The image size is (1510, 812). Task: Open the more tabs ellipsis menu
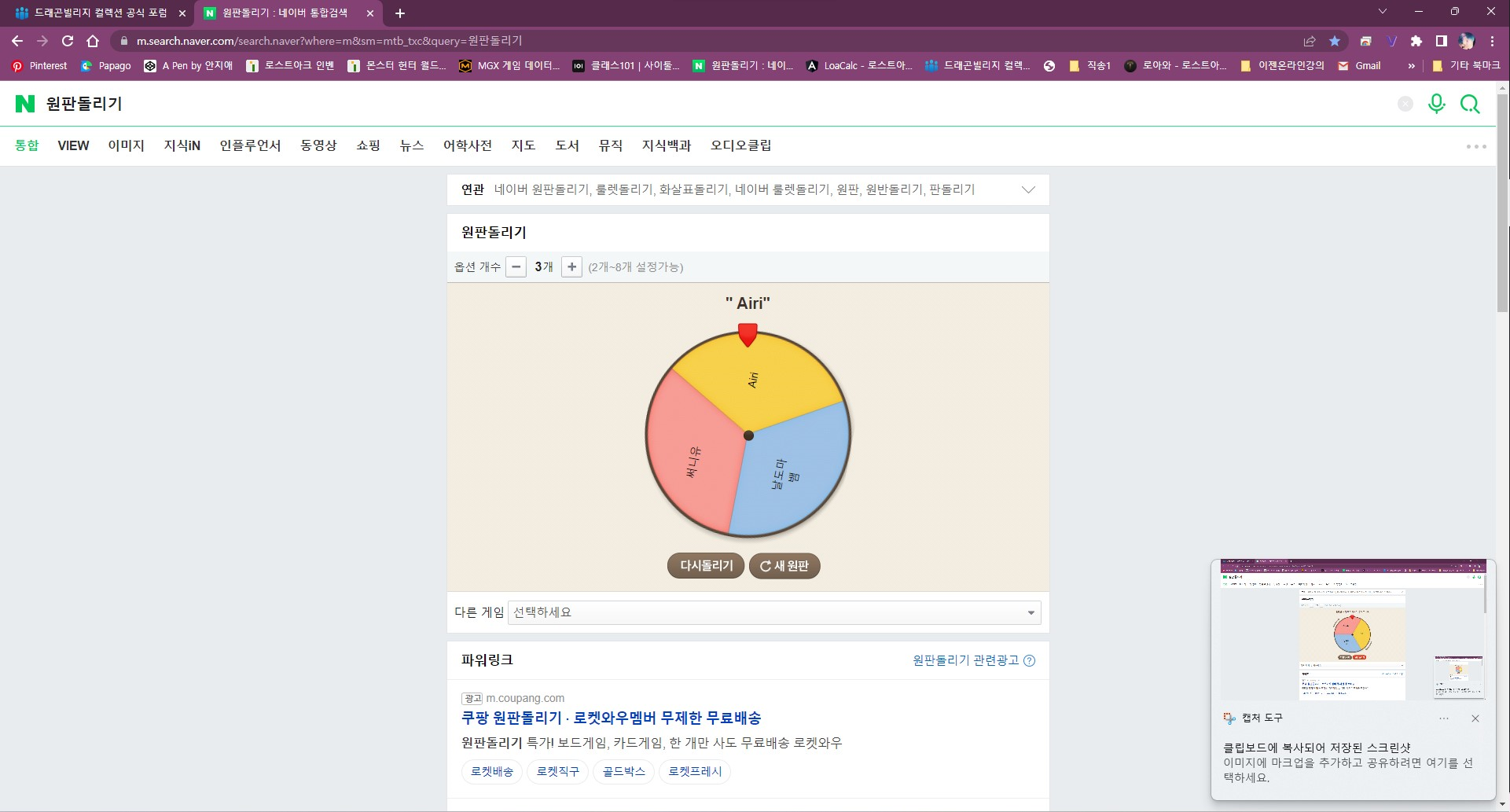[x=1476, y=146]
